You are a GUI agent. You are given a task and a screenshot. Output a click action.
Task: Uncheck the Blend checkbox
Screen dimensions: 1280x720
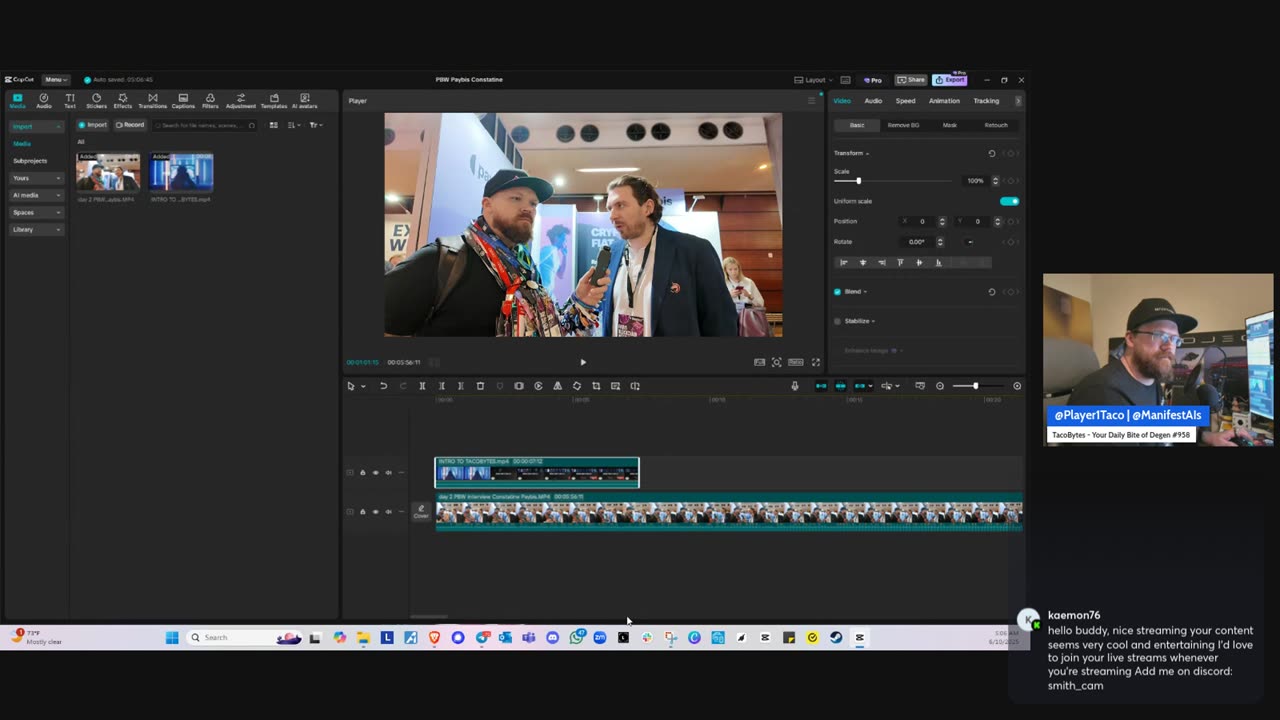coord(837,292)
